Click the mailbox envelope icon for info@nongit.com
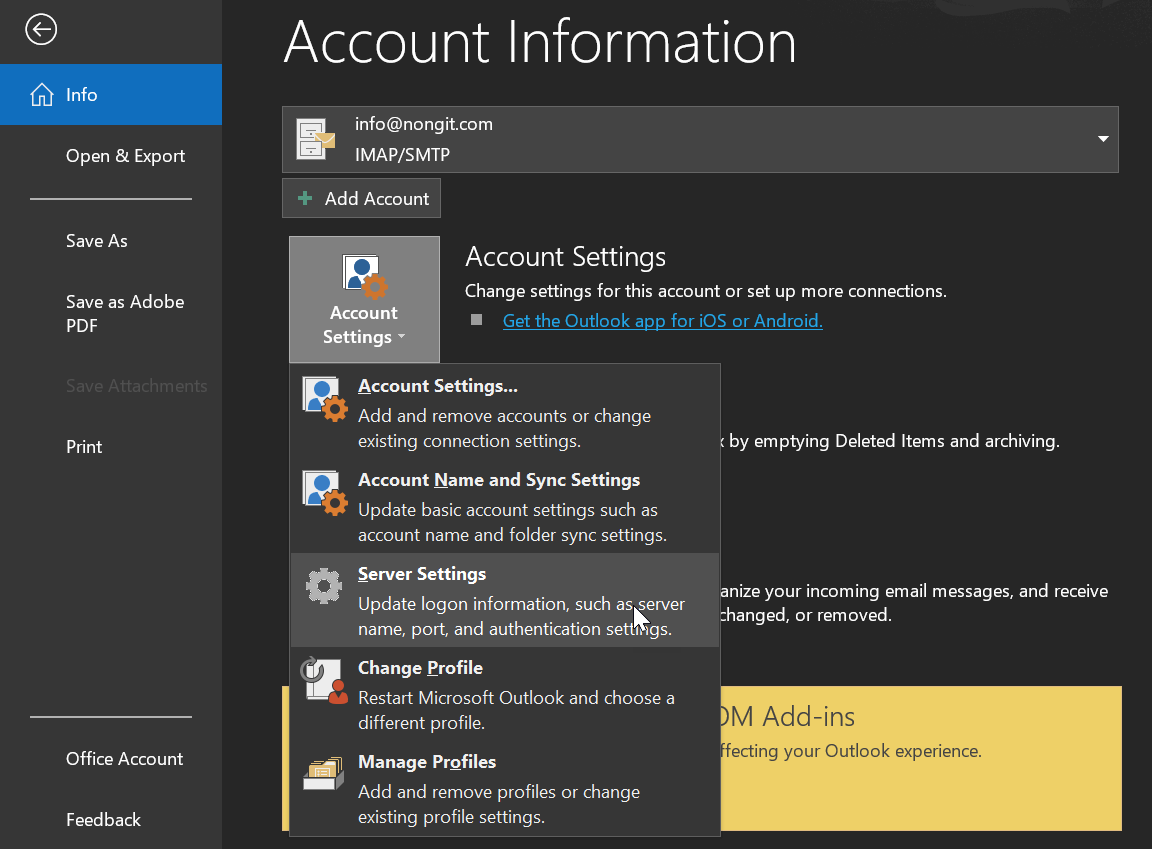Image resolution: width=1152 pixels, height=849 pixels. click(315, 139)
